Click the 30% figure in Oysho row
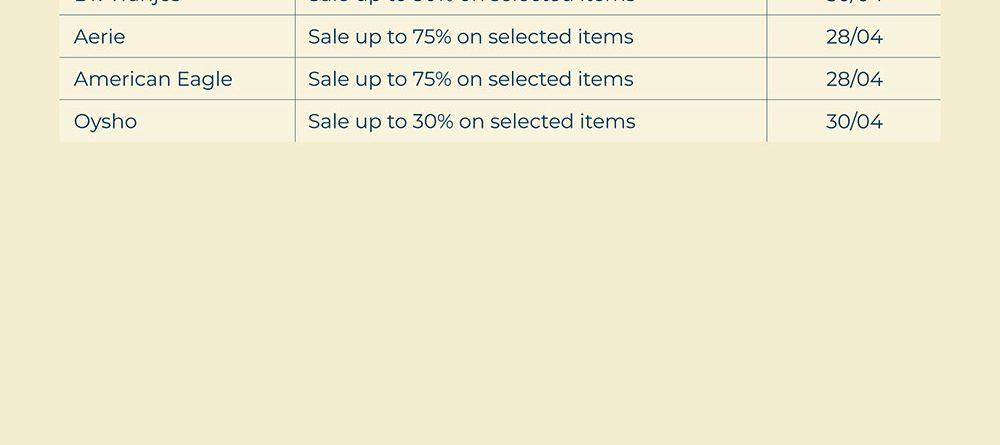1000x445 pixels. pyautogui.click(x=433, y=121)
